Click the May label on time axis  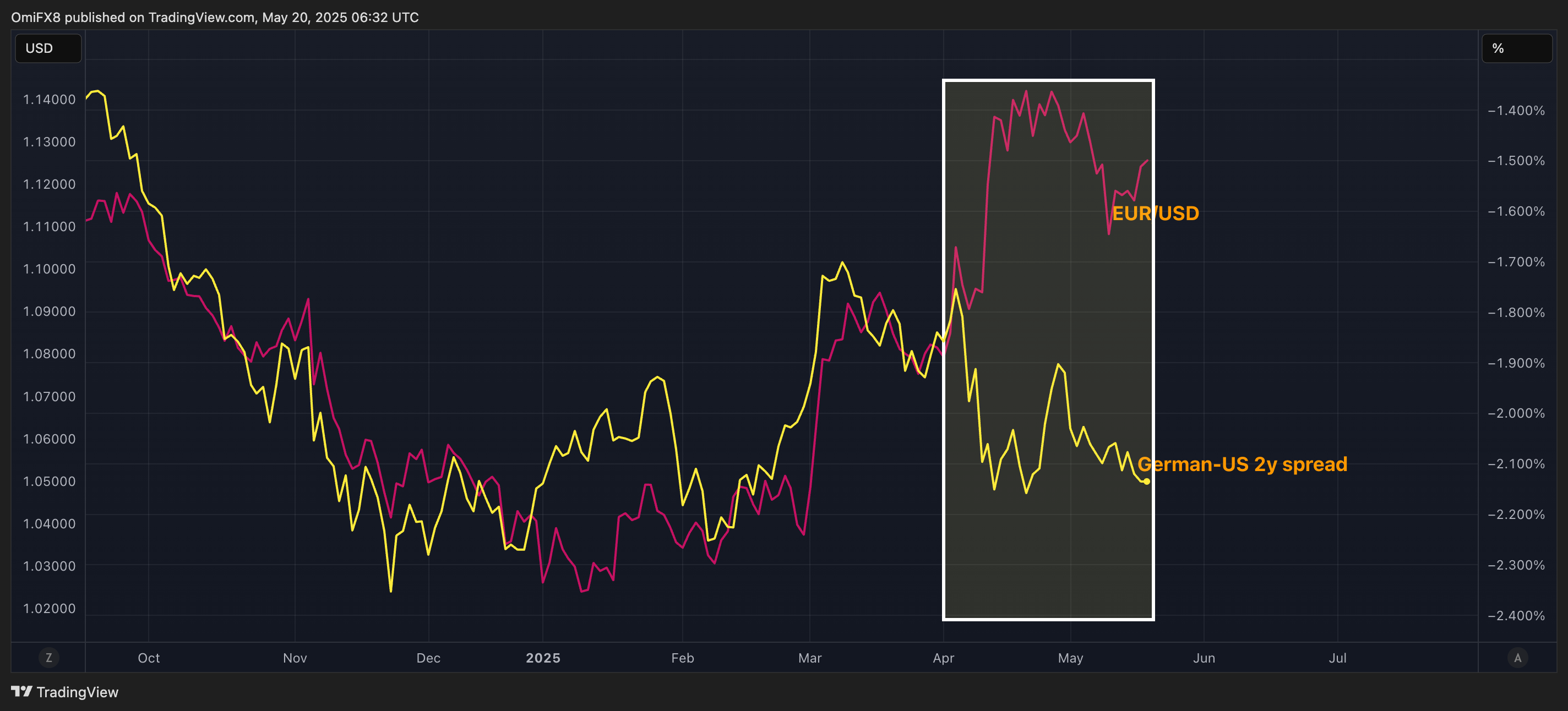(x=1070, y=658)
